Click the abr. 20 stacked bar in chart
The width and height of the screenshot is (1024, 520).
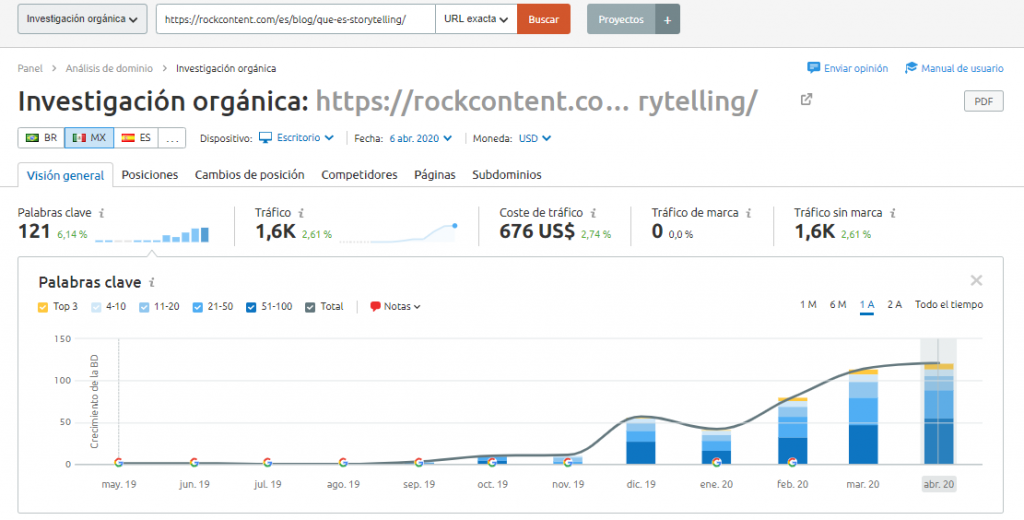coord(938,414)
